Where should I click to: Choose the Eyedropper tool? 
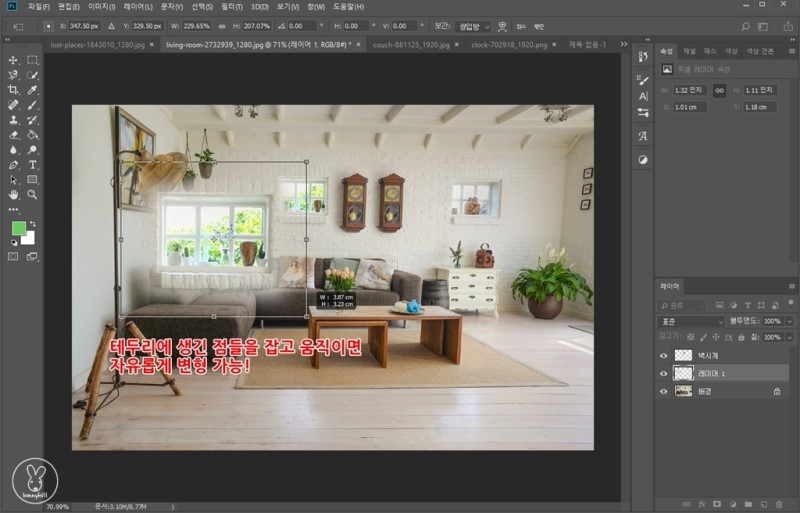[32, 90]
